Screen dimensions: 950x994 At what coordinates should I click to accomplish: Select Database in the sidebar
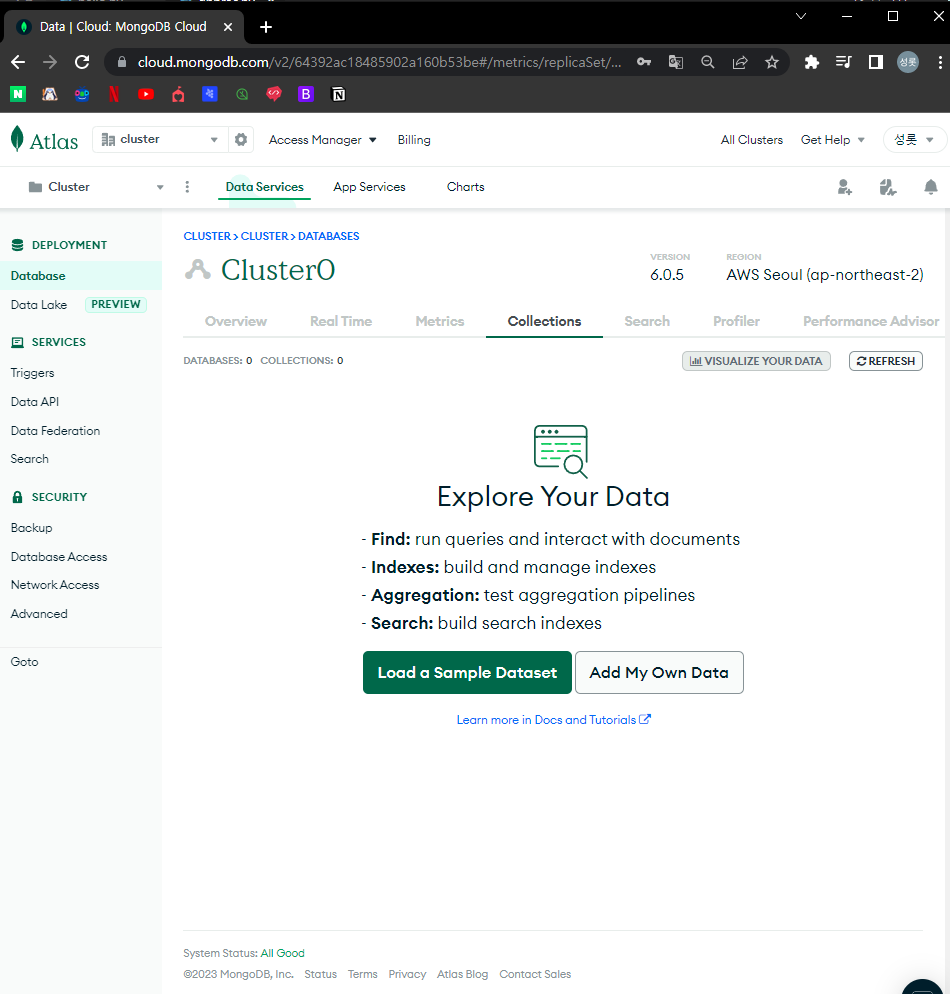click(x=80, y=276)
